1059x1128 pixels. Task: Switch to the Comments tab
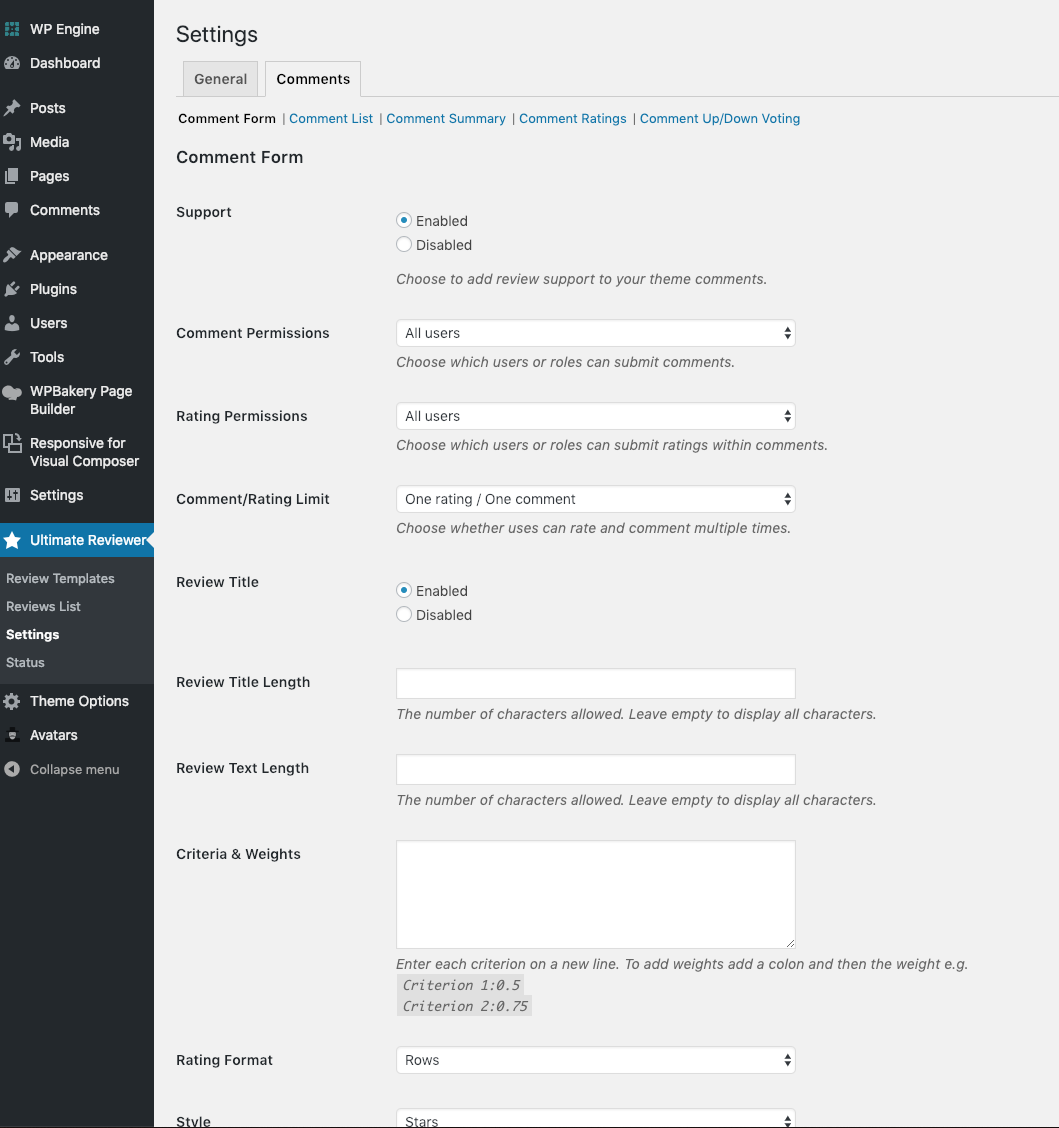point(312,78)
